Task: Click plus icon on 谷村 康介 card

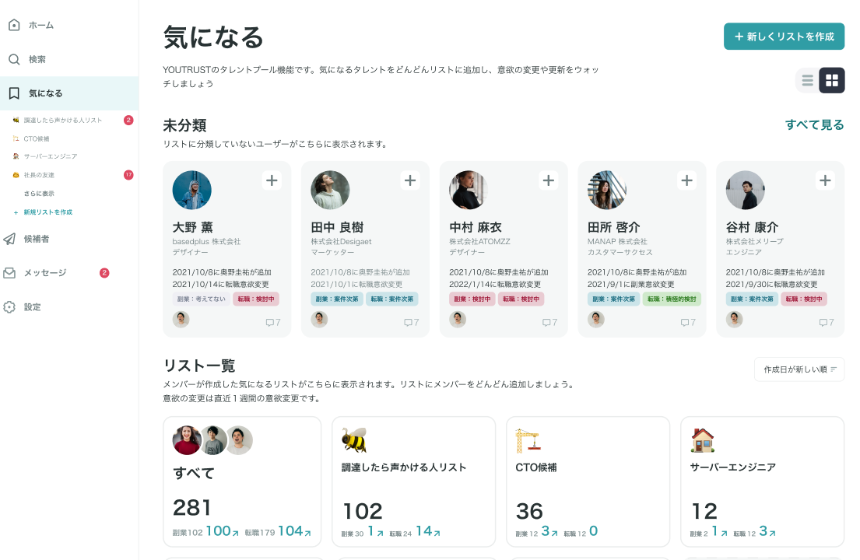Action: click(825, 181)
